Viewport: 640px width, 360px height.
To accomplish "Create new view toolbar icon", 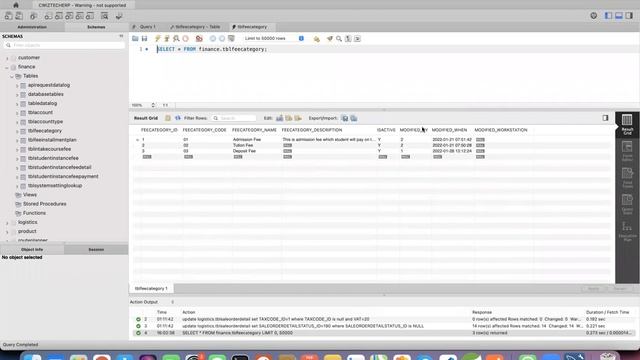I will [69, 16].
